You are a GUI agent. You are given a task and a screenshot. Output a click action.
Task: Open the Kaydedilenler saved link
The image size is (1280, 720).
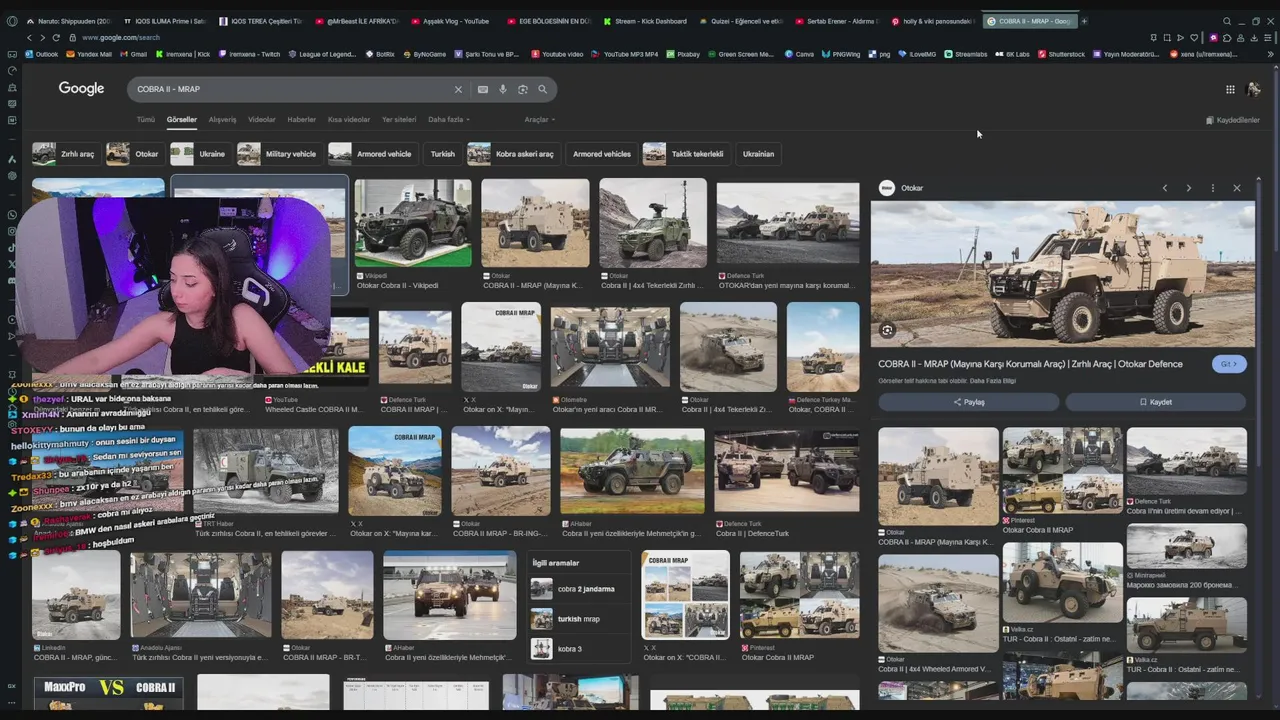[x=1232, y=120]
